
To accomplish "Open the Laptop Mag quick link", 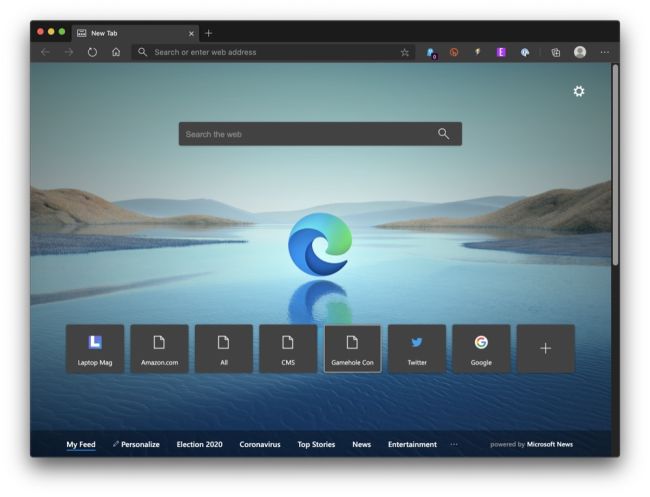I will 95,349.
